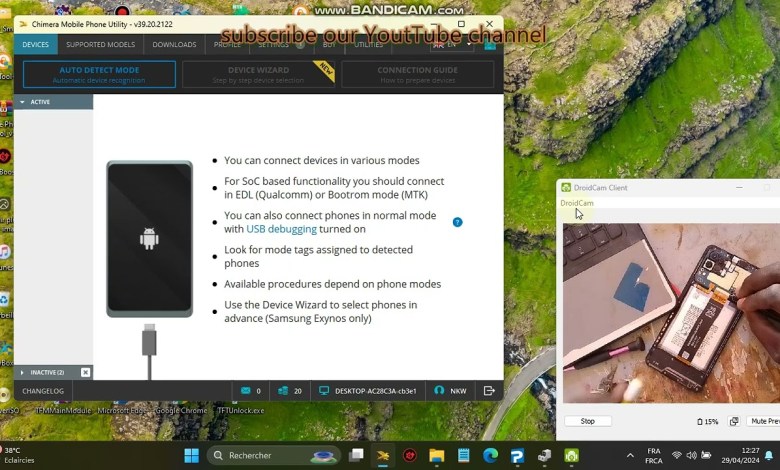Viewport: 780px width, 470px height.
Task: Open the DroidCam app from the taskbar
Action: click(x=571, y=456)
